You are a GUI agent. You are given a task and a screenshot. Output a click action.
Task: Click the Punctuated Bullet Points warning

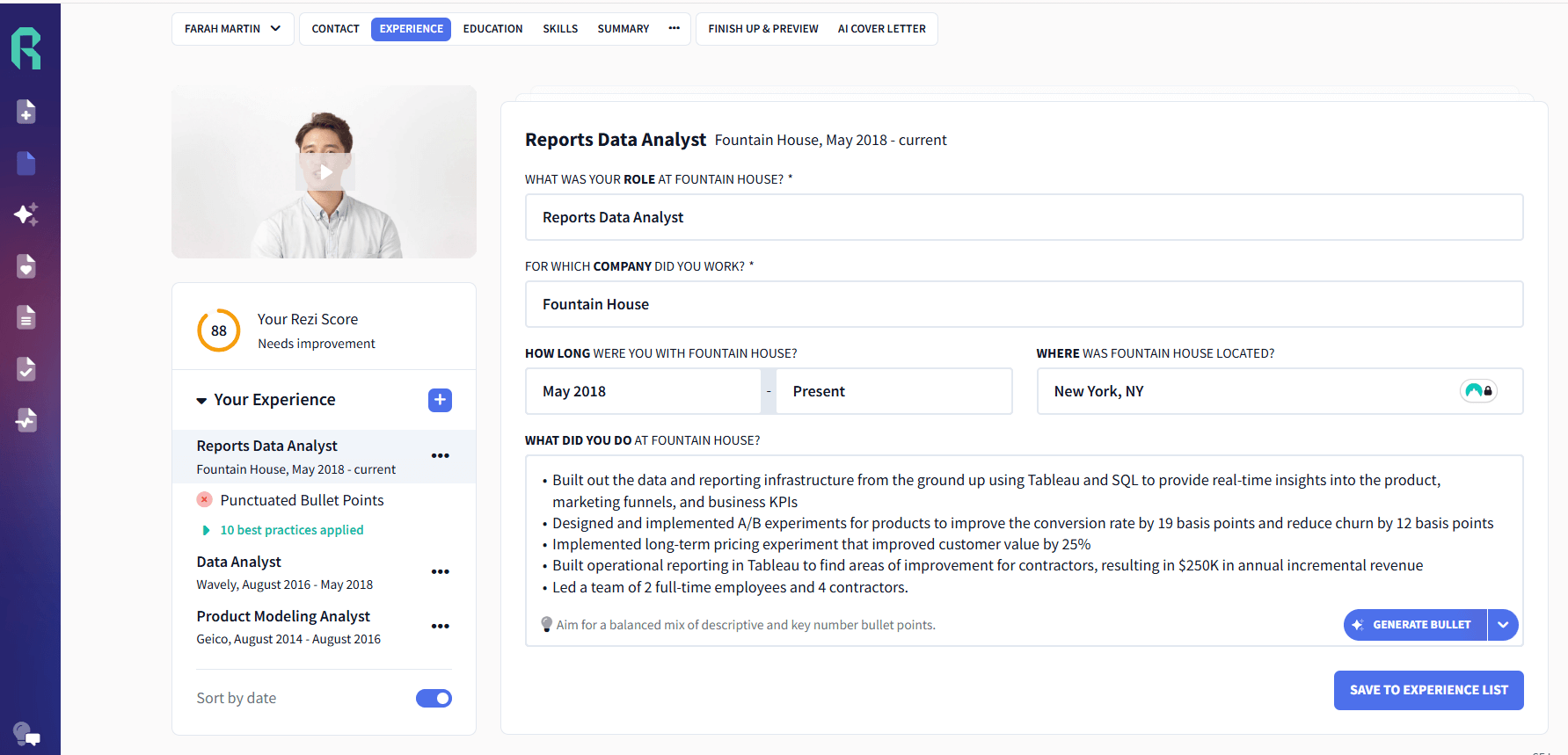pos(302,500)
